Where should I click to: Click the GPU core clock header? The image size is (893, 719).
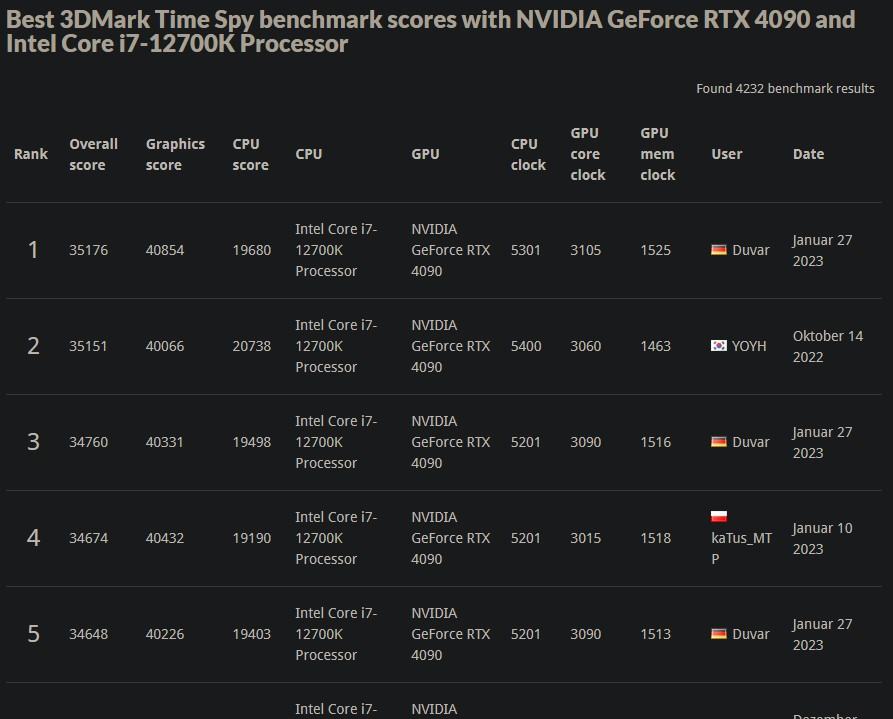pyautogui.click(x=588, y=154)
